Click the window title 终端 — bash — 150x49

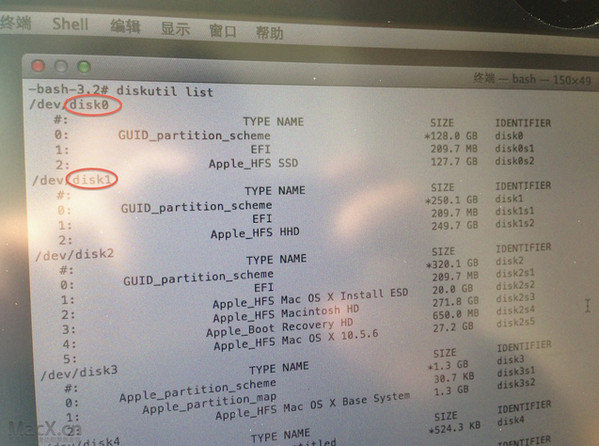pos(532,79)
